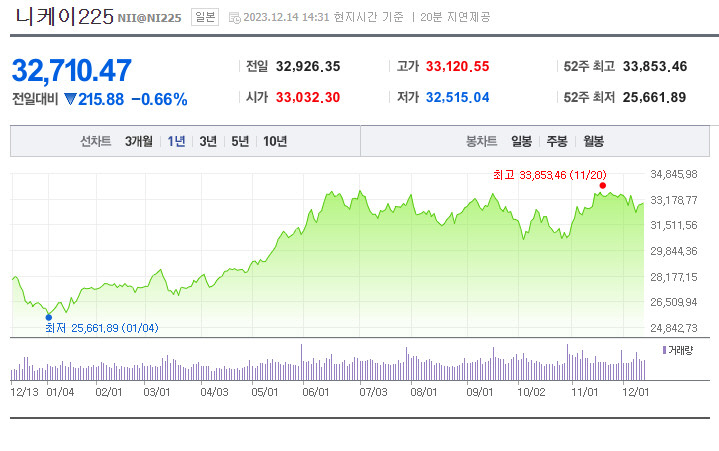Click the 31,511.56 y-axis label
Viewport: 719px width, 451px height.
pos(674,225)
